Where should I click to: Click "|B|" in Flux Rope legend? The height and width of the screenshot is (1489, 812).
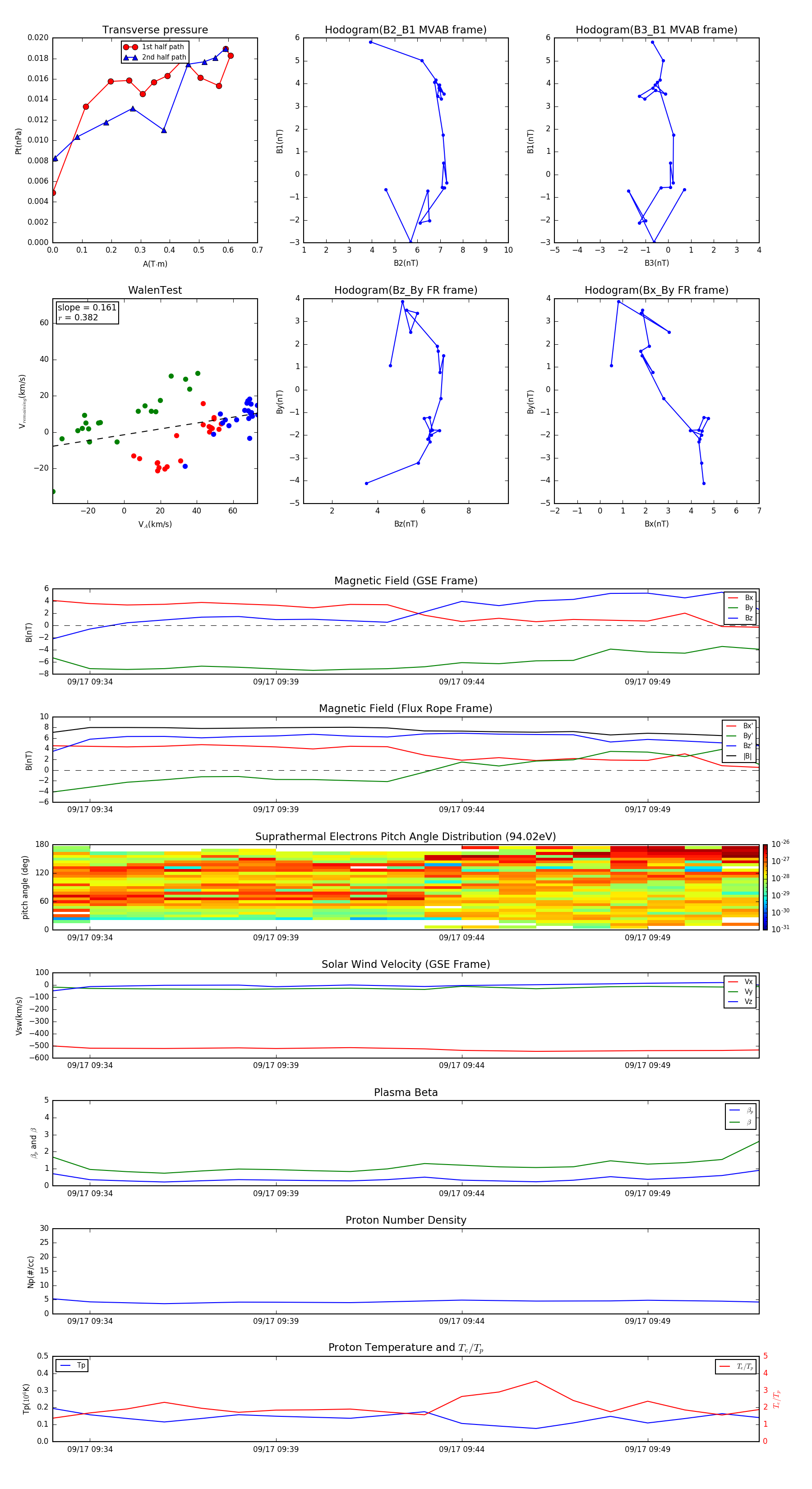click(x=748, y=756)
